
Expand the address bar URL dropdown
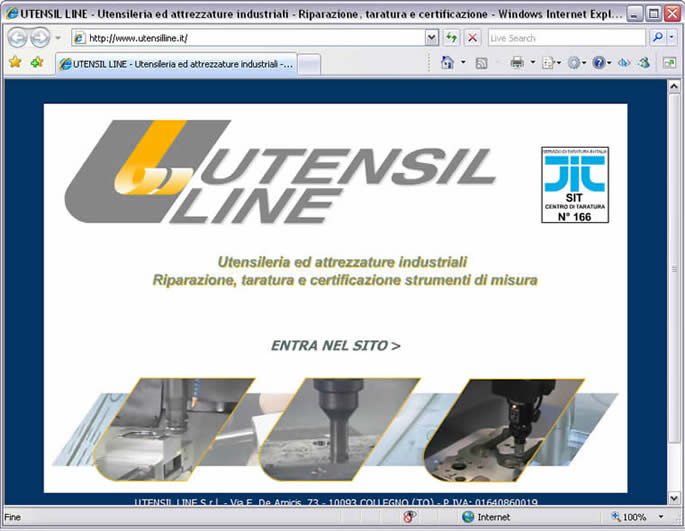tap(432, 38)
